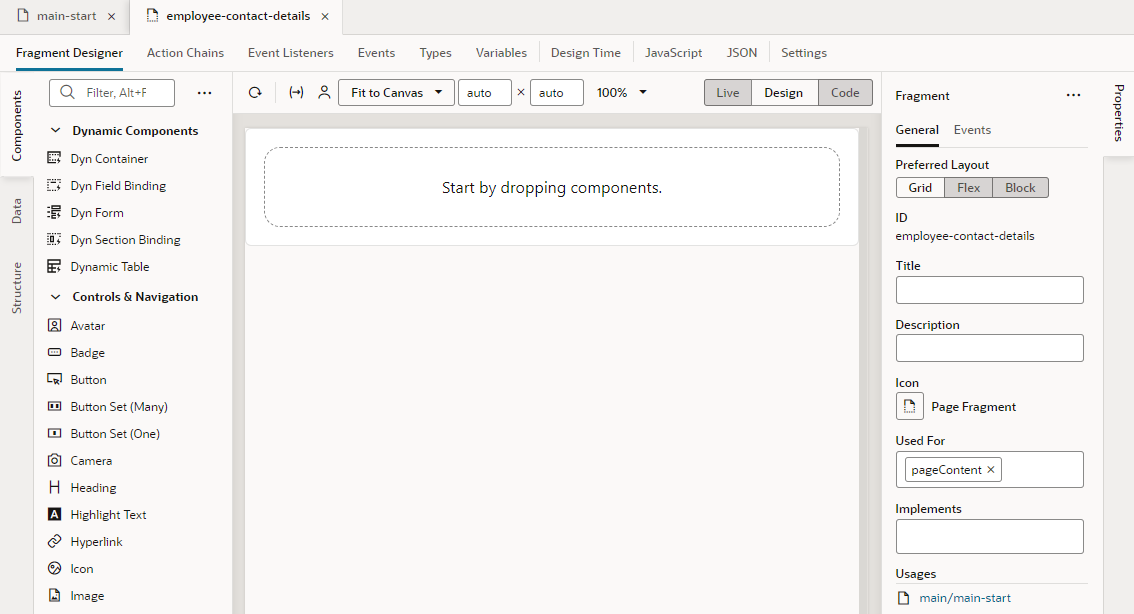Switch to the main-start file tab
This screenshot has height=614, width=1134.
coord(66,16)
